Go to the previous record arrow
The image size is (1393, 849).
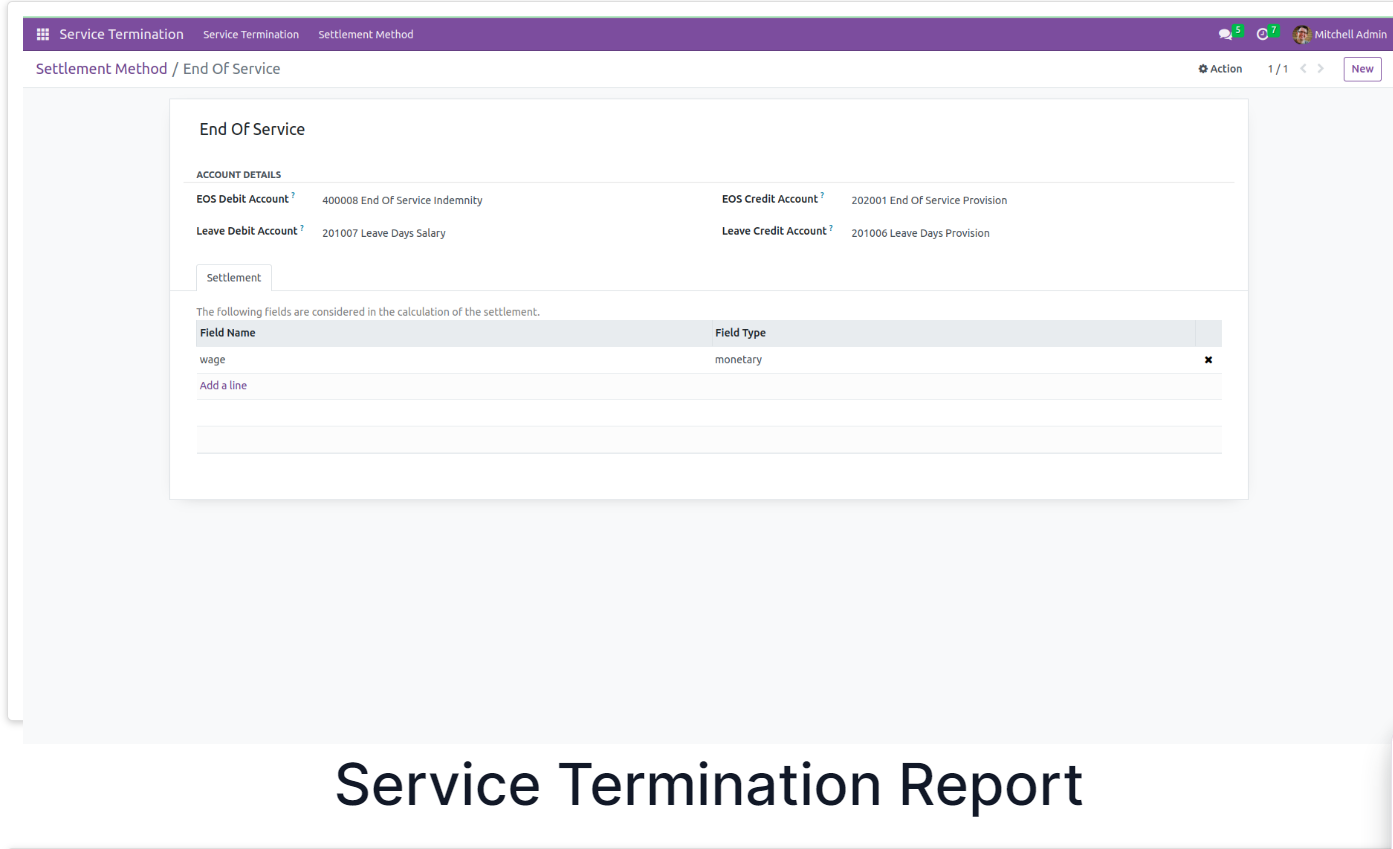pyautogui.click(x=1303, y=69)
